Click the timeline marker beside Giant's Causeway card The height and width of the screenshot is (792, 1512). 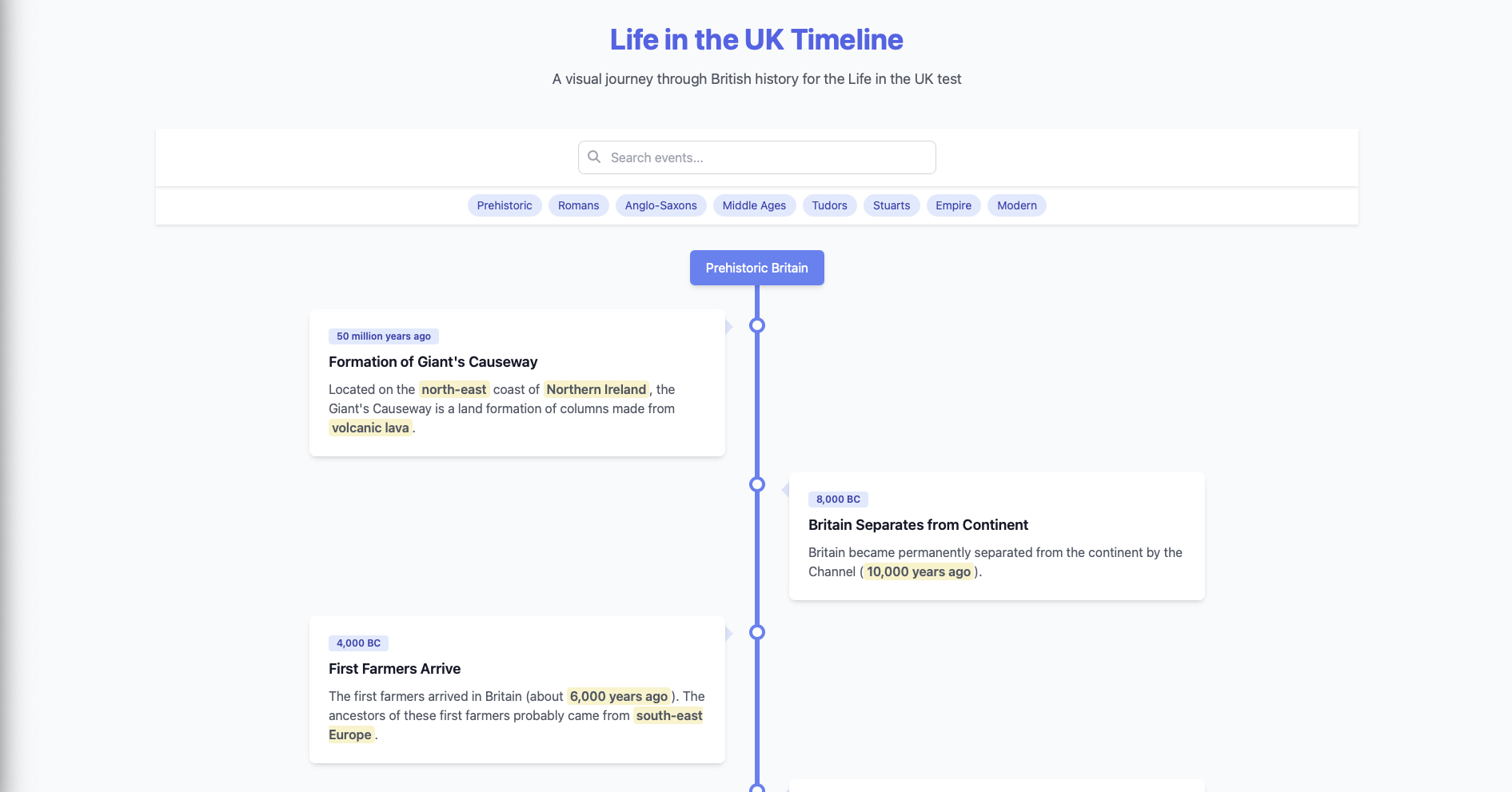757,325
